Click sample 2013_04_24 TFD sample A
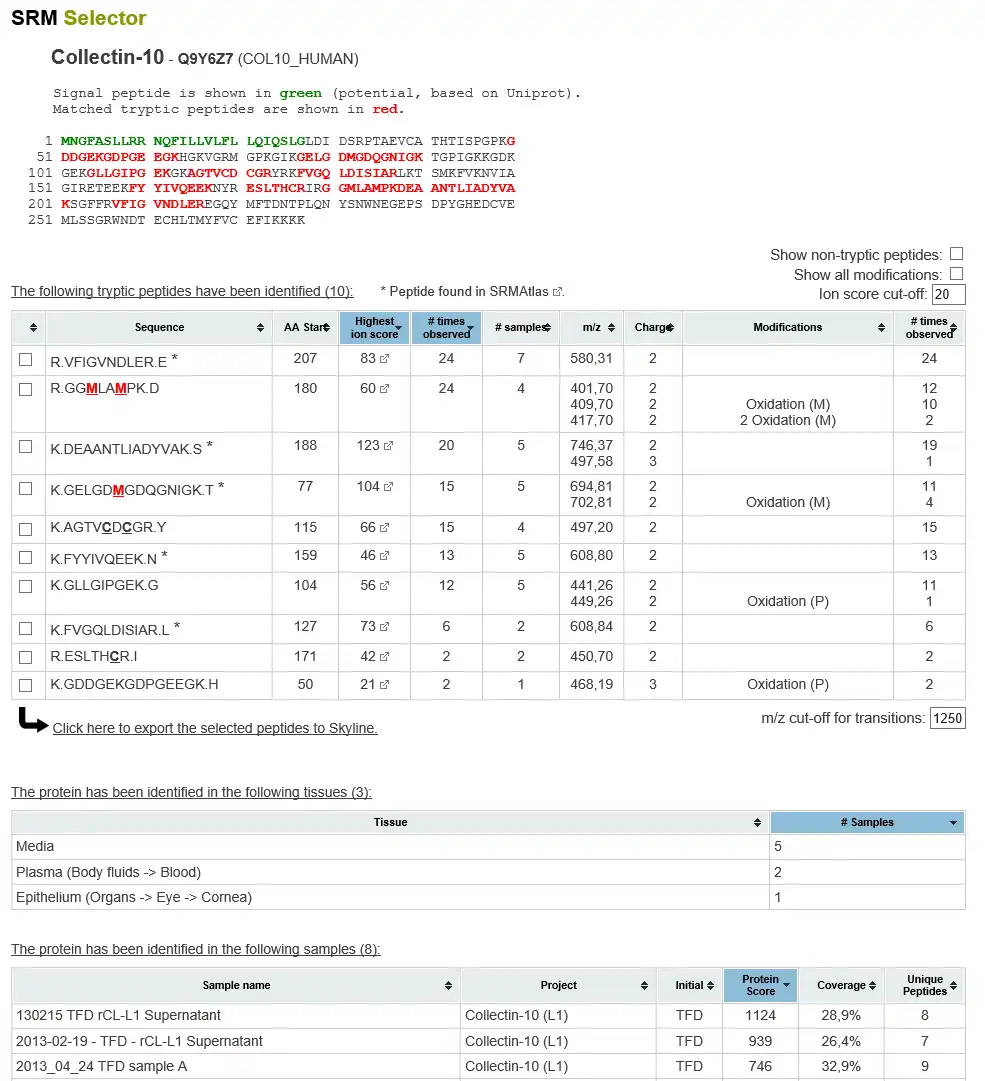Screen dimensions: 985x1081 (x=101, y=1067)
